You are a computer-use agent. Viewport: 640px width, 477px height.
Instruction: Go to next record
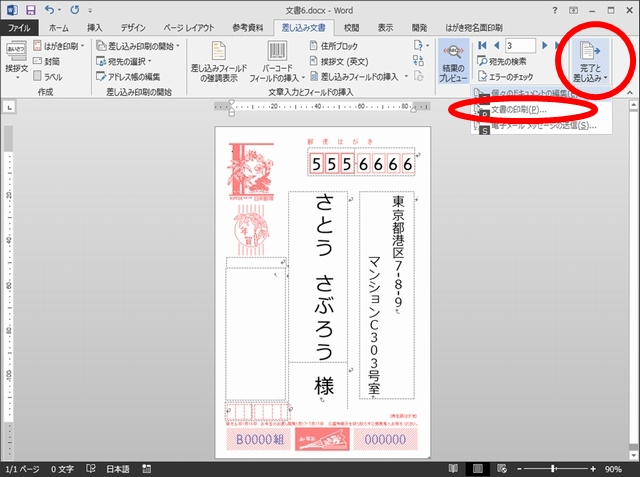click(544, 45)
